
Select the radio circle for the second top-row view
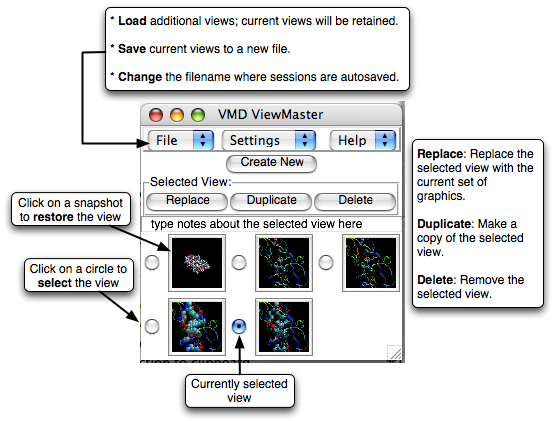tap(239, 262)
